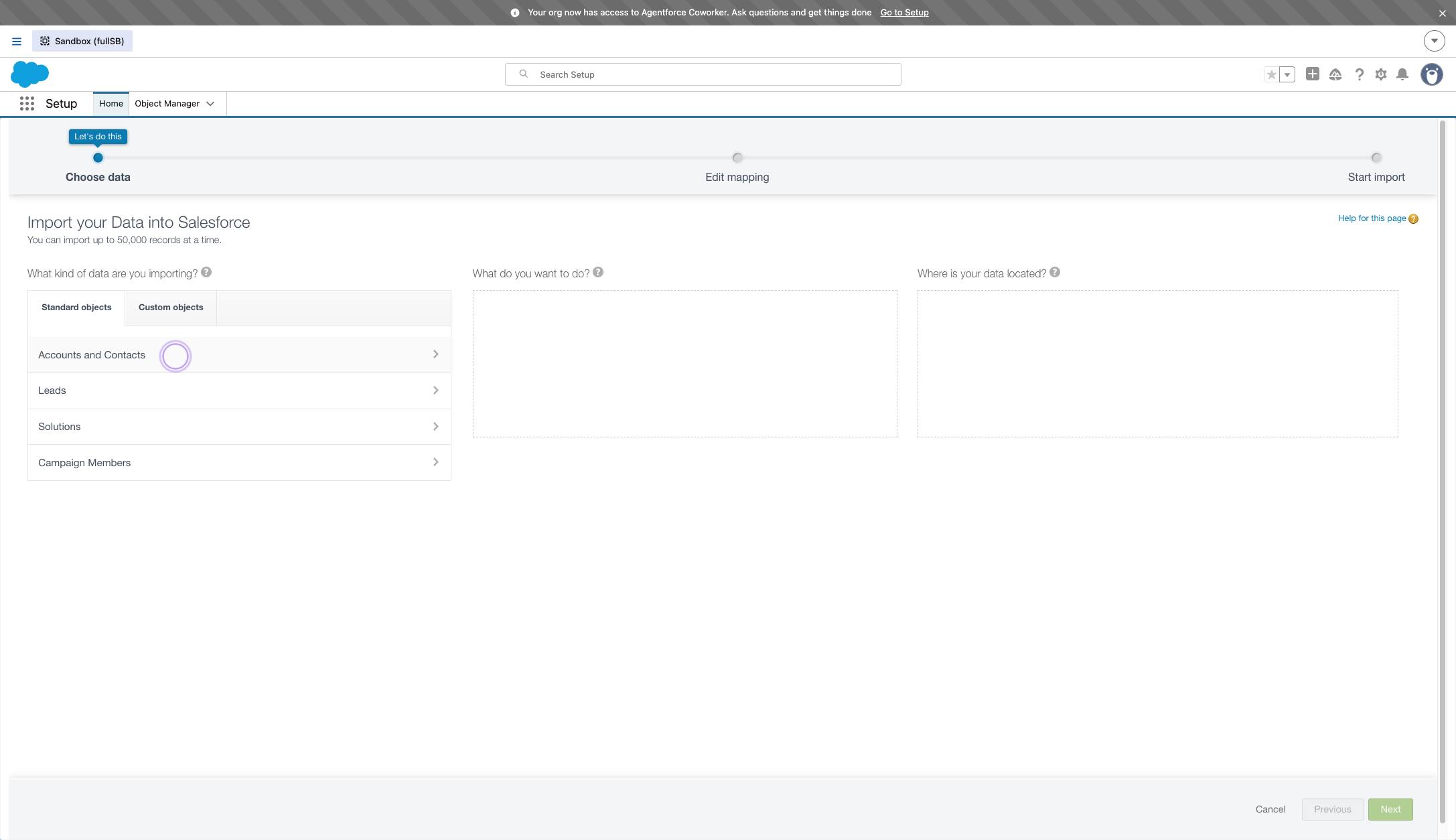Click the Salesforce cloud logo
Viewport: 1456px width, 840px height.
29,74
